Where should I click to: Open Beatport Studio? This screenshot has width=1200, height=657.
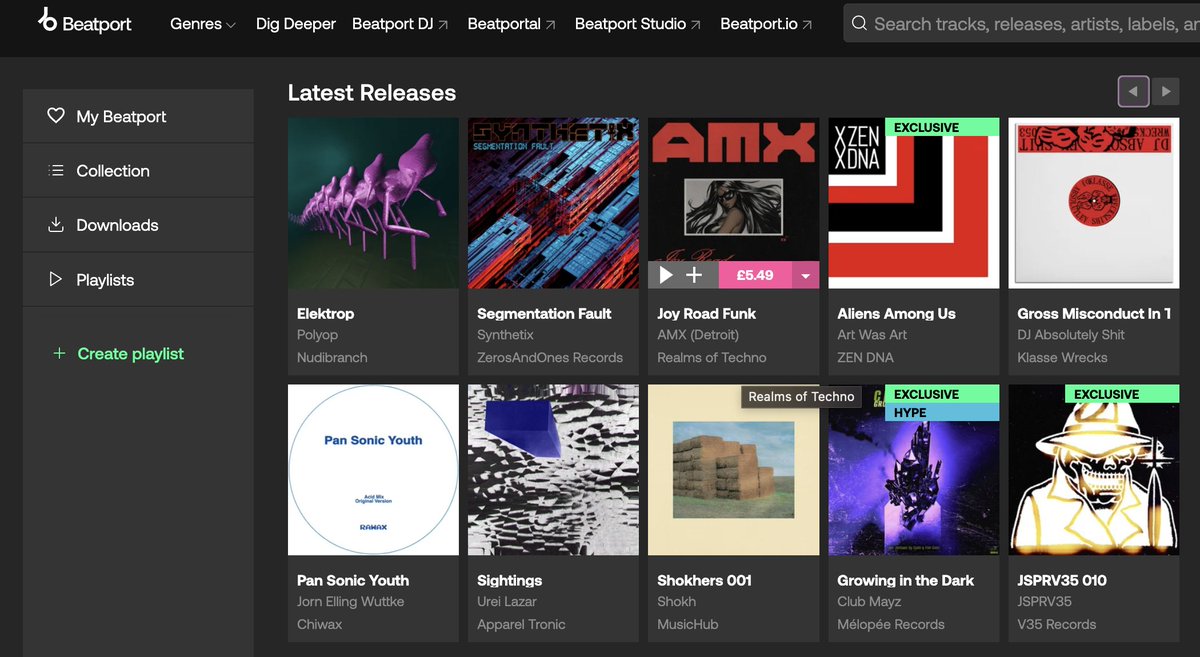tap(638, 24)
